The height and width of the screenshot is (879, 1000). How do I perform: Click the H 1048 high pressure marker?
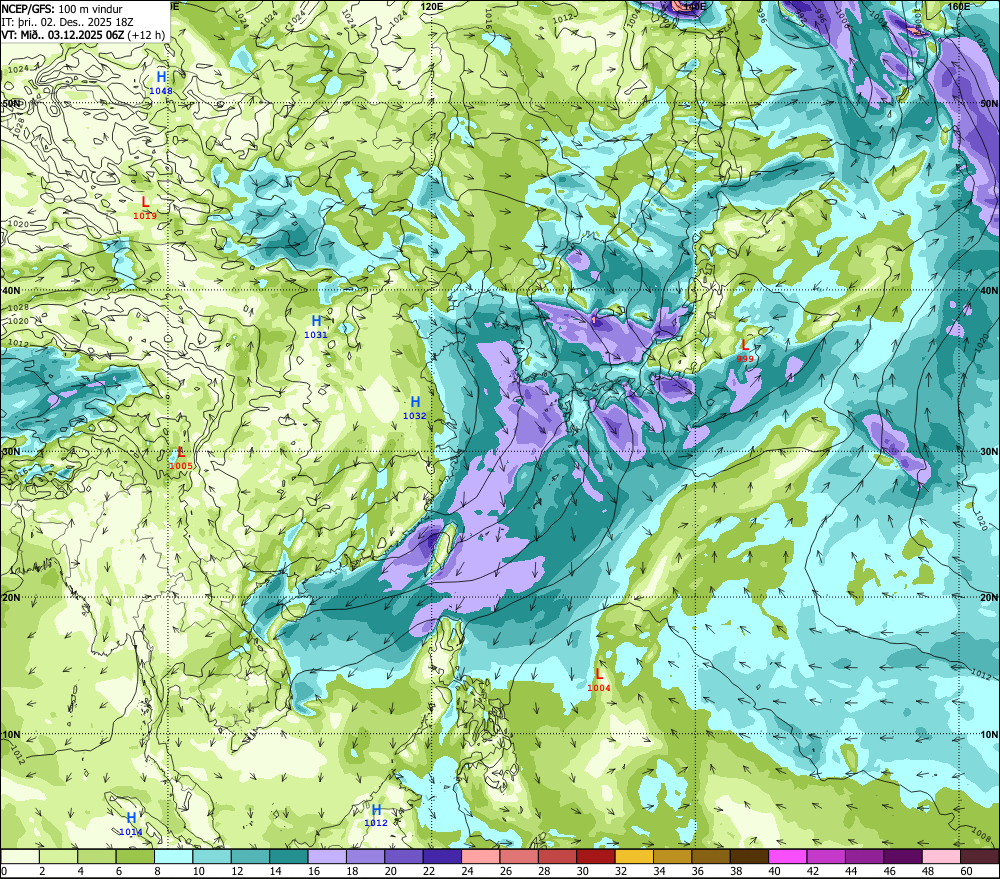(161, 83)
